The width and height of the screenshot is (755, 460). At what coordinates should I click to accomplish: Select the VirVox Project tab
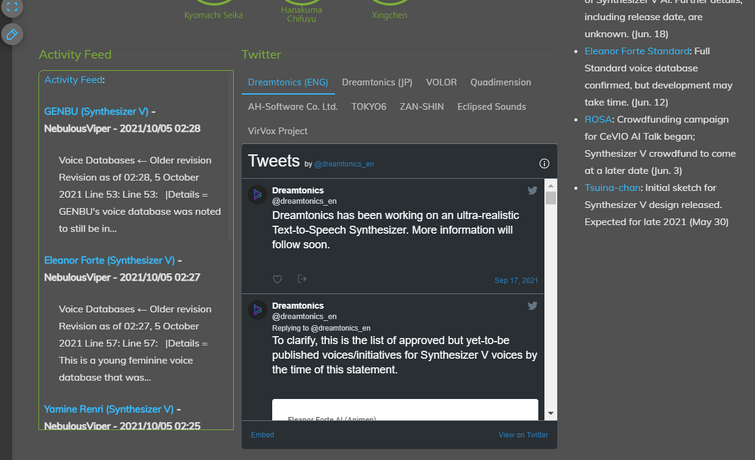click(x=277, y=131)
